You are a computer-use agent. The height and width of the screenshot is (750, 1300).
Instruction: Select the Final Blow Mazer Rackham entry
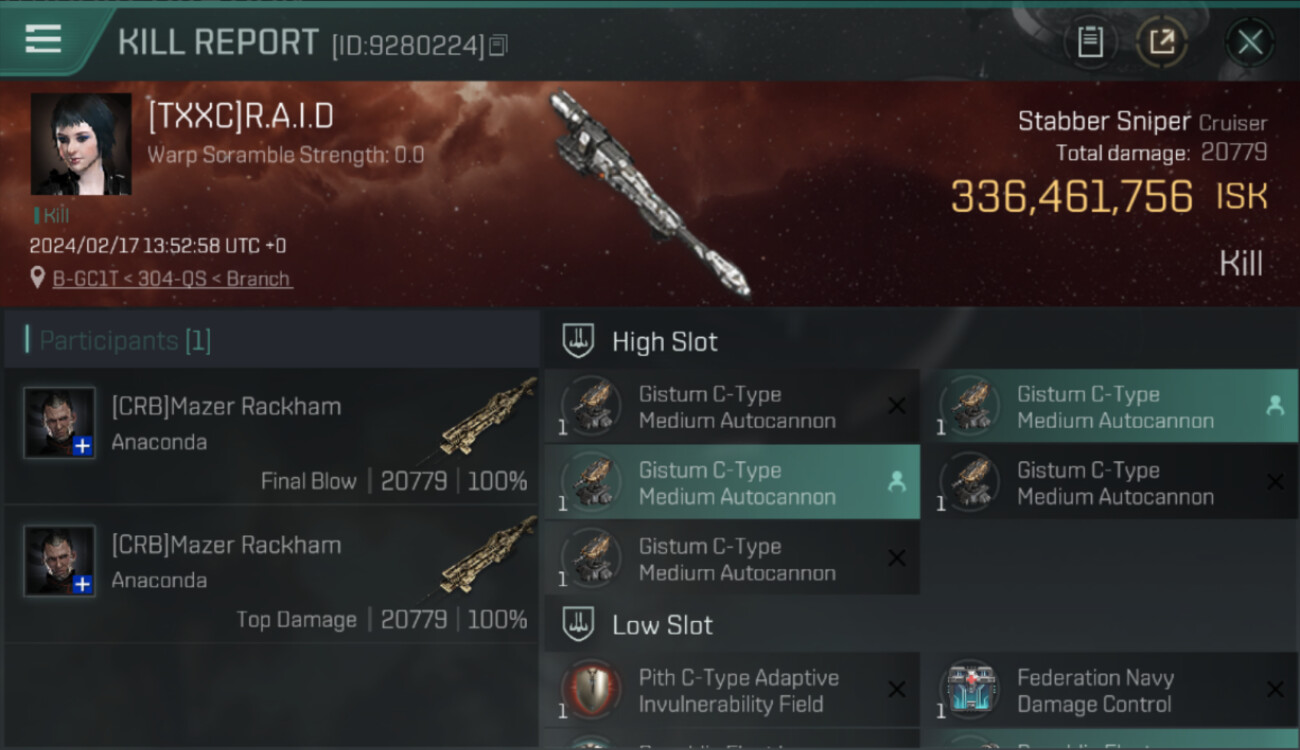click(x=271, y=436)
